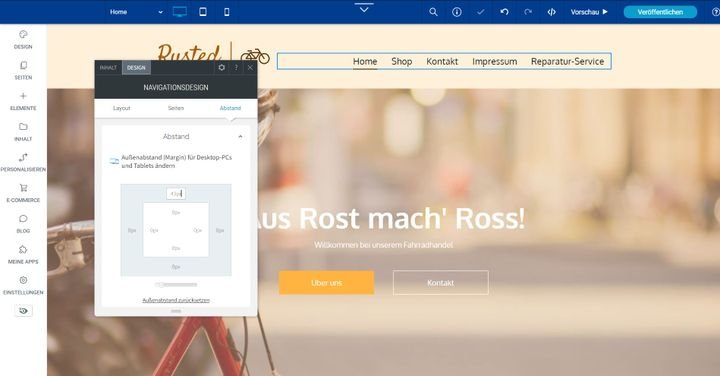This screenshot has width=720, height=376.
Task: Open panel settings gear icon
Action: click(221, 67)
